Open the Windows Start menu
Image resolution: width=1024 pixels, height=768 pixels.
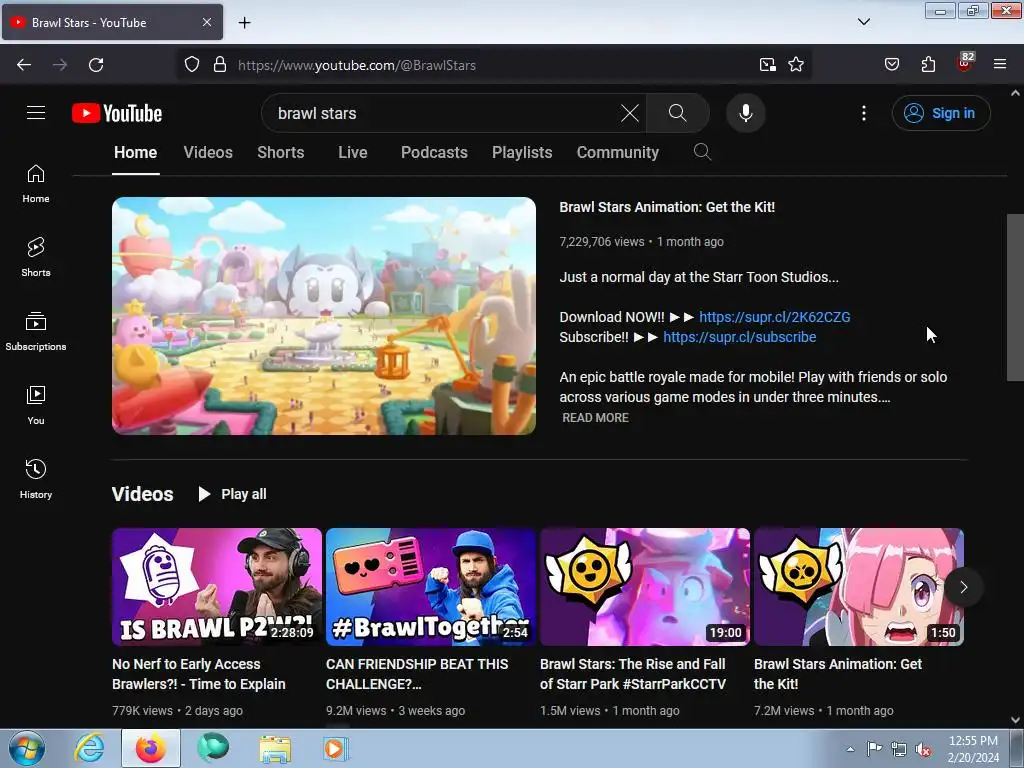pos(27,748)
